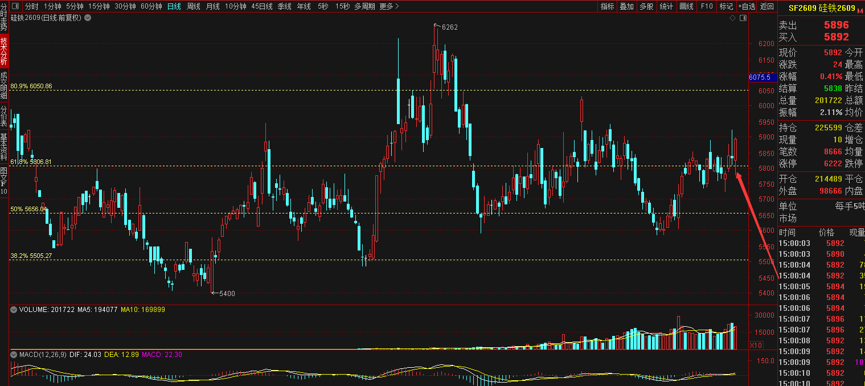Select the 10分钟 period
This screenshot has width=865, height=386.
click(x=236, y=7)
